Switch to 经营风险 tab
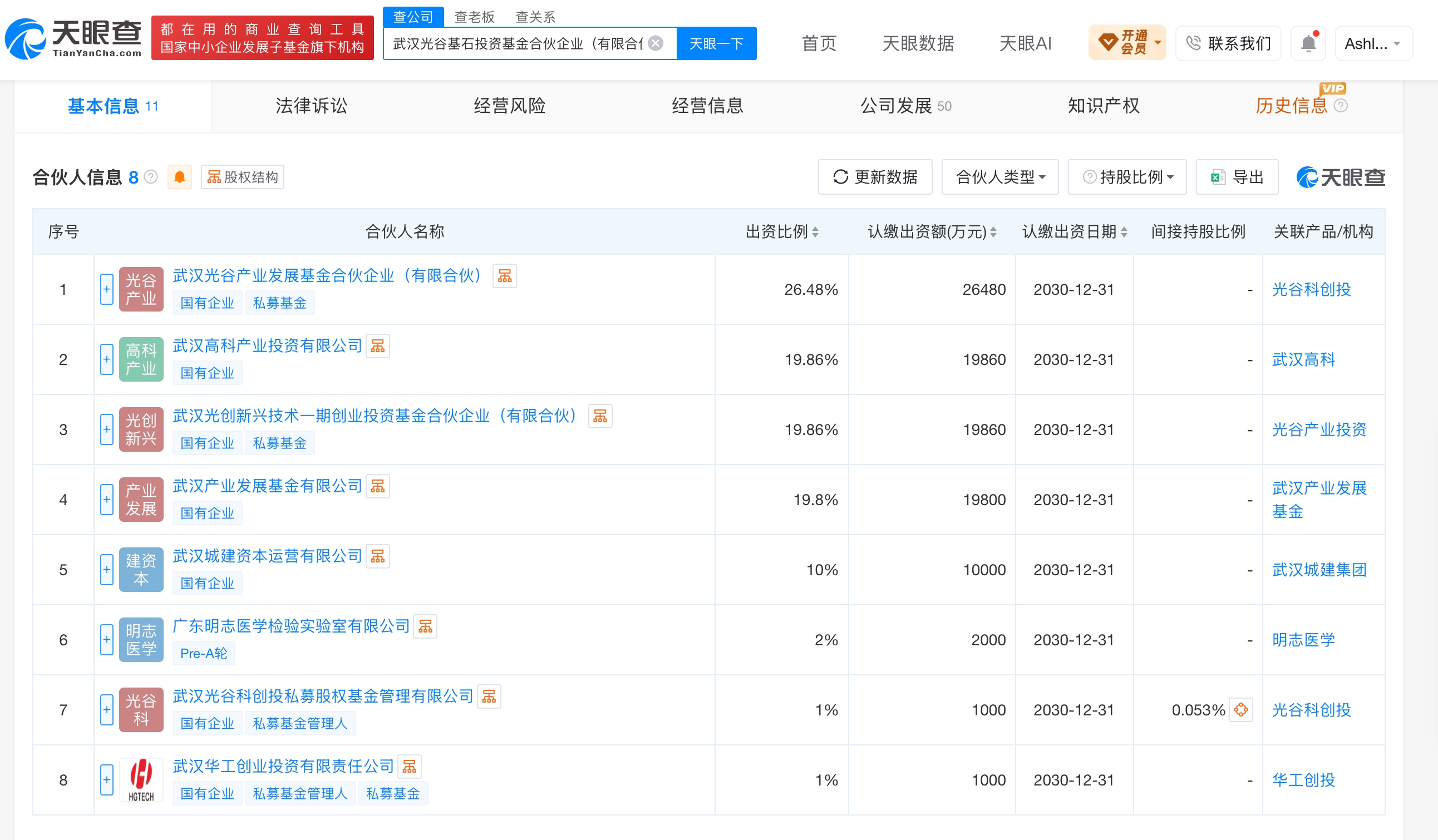The image size is (1438, 840). [510, 106]
